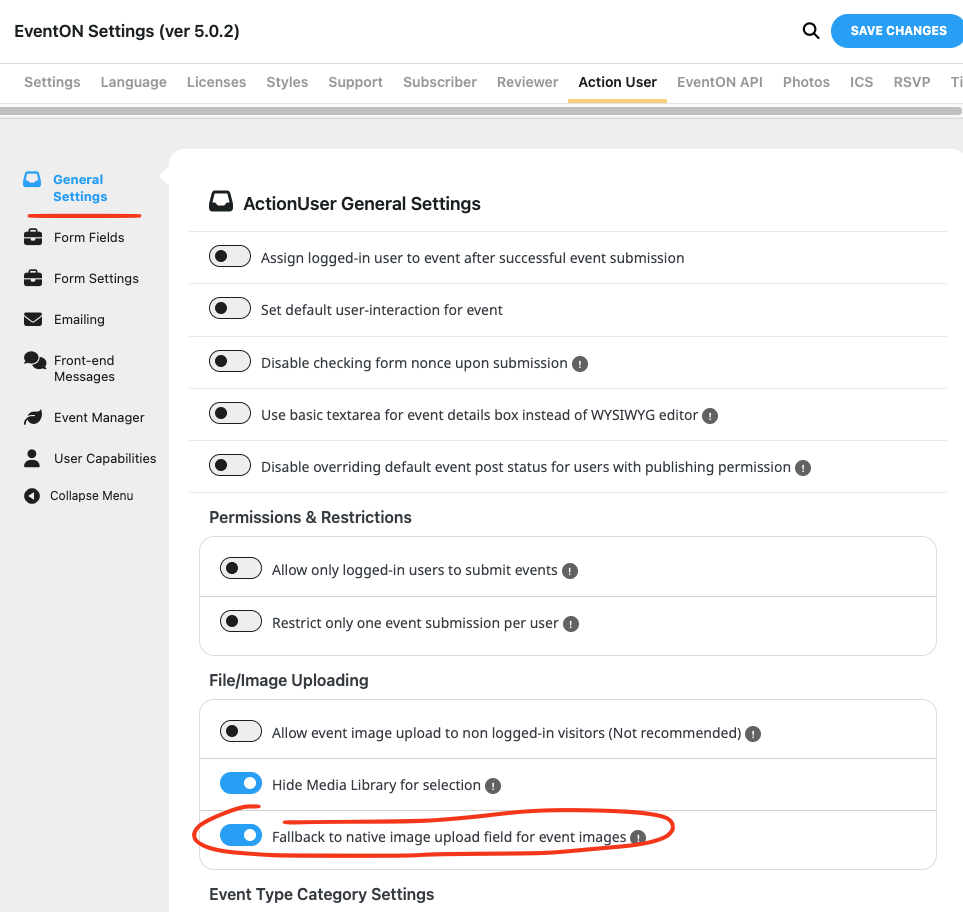Click the Save Changes button
The height and width of the screenshot is (912, 963).
[x=897, y=31]
